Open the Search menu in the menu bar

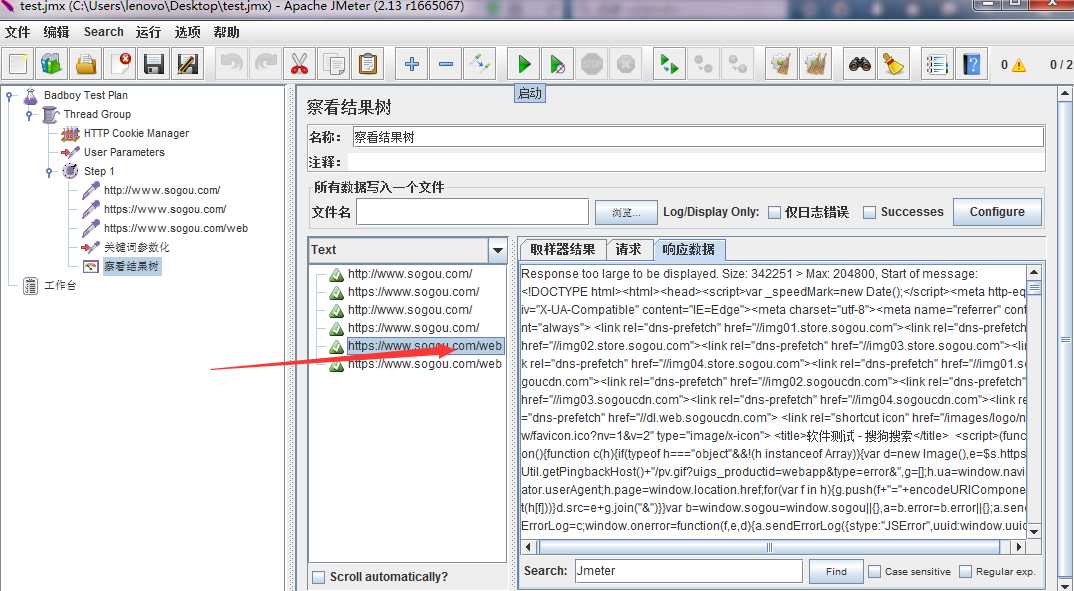[103, 32]
